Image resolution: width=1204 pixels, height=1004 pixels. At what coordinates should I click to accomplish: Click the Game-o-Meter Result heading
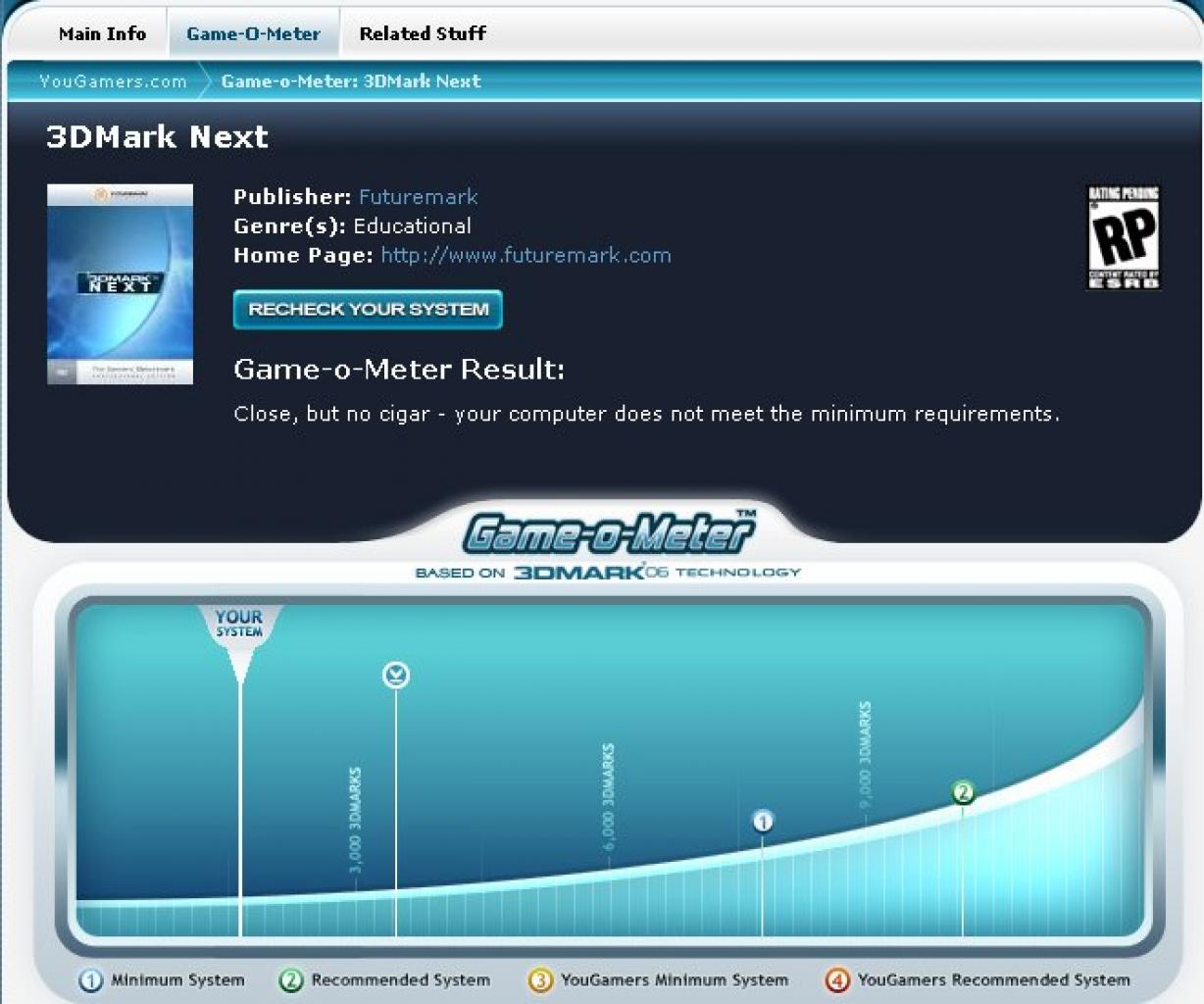click(x=399, y=370)
